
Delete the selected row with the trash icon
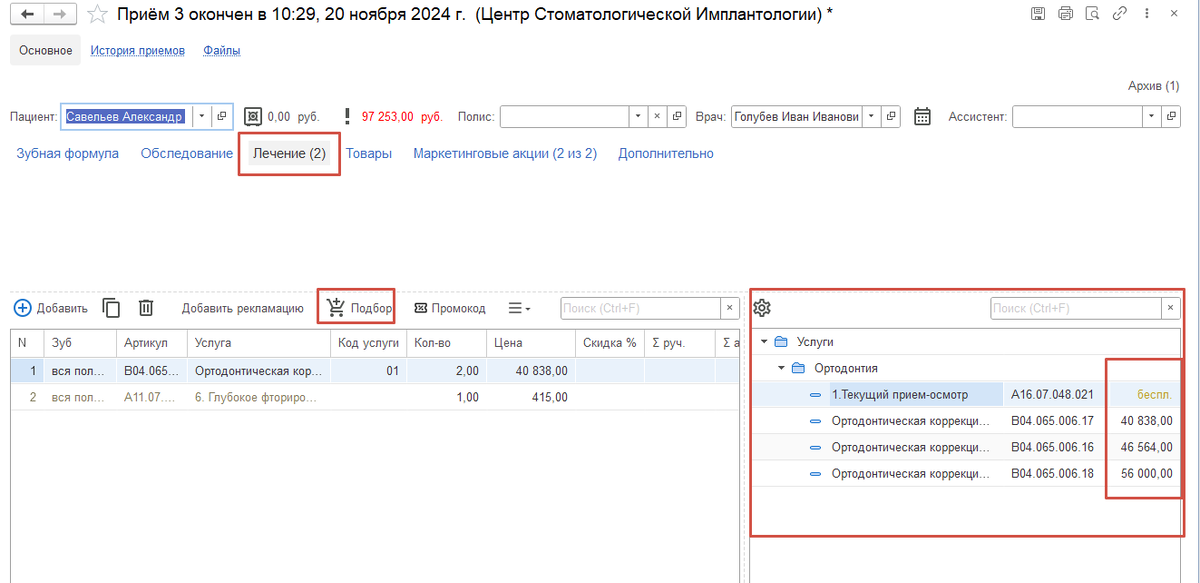pos(146,308)
